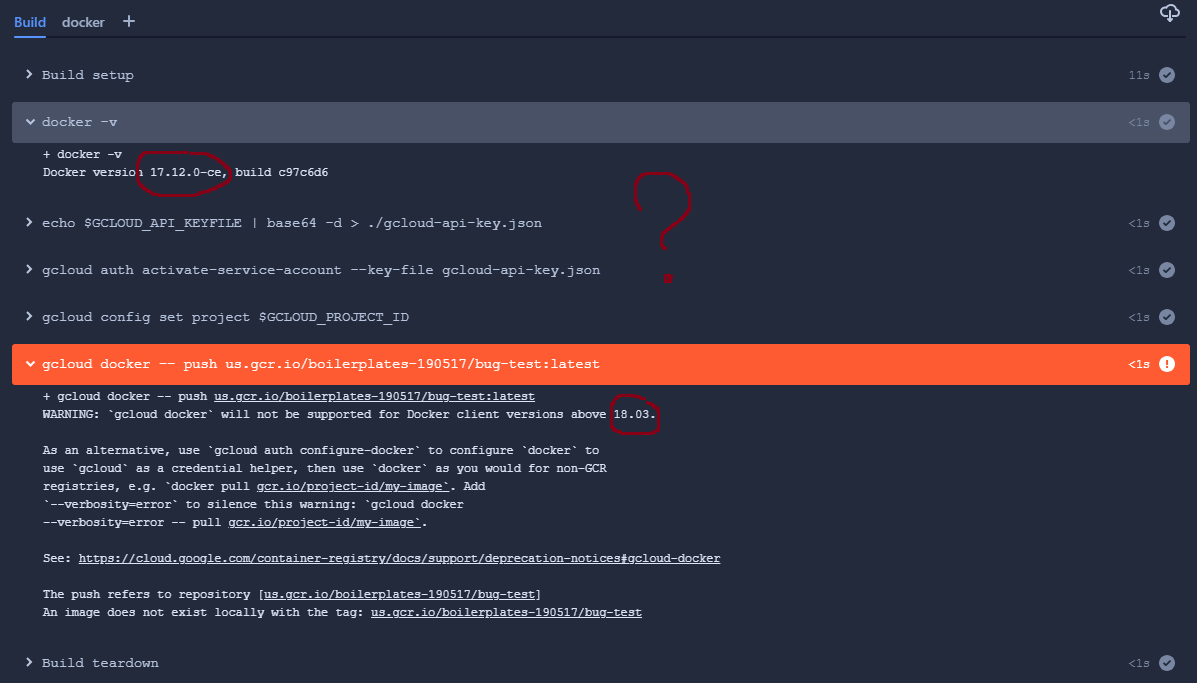Click the '<1s' duration on the failed push step

(1139, 364)
